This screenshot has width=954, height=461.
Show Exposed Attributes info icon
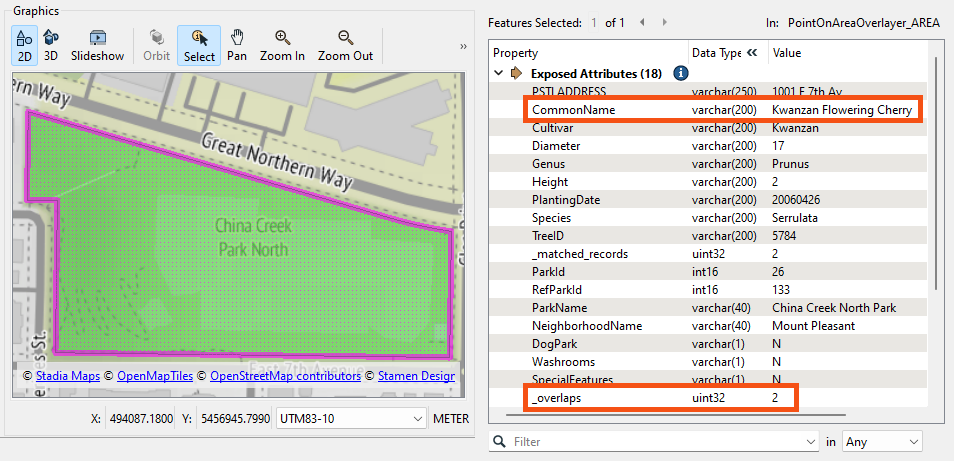pyautogui.click(x=681, y=73)
